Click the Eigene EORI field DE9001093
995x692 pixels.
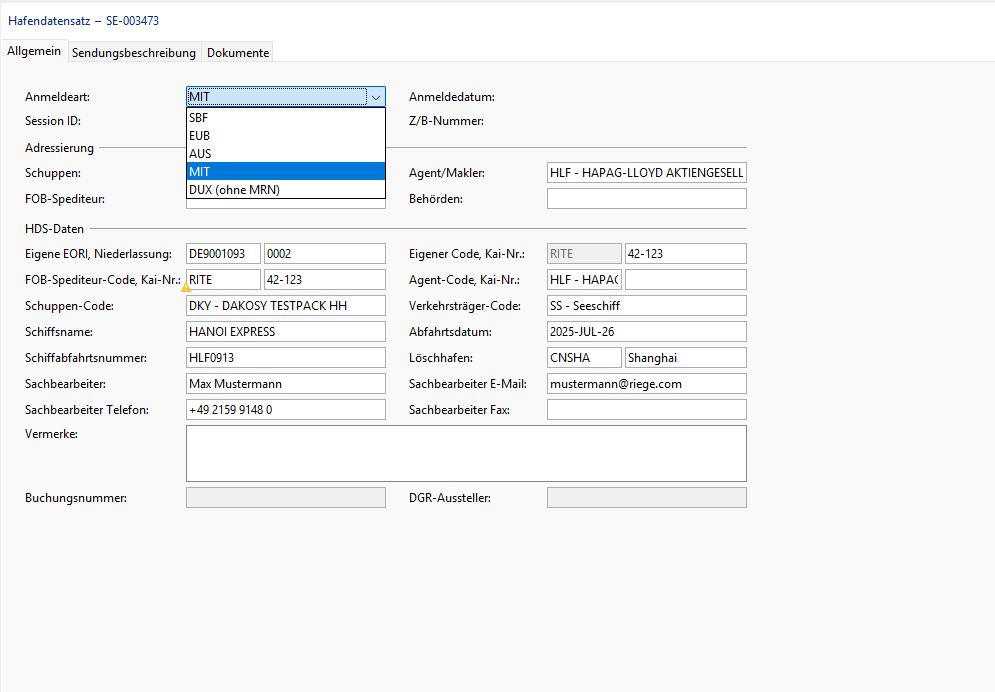[x=223, y=254]
